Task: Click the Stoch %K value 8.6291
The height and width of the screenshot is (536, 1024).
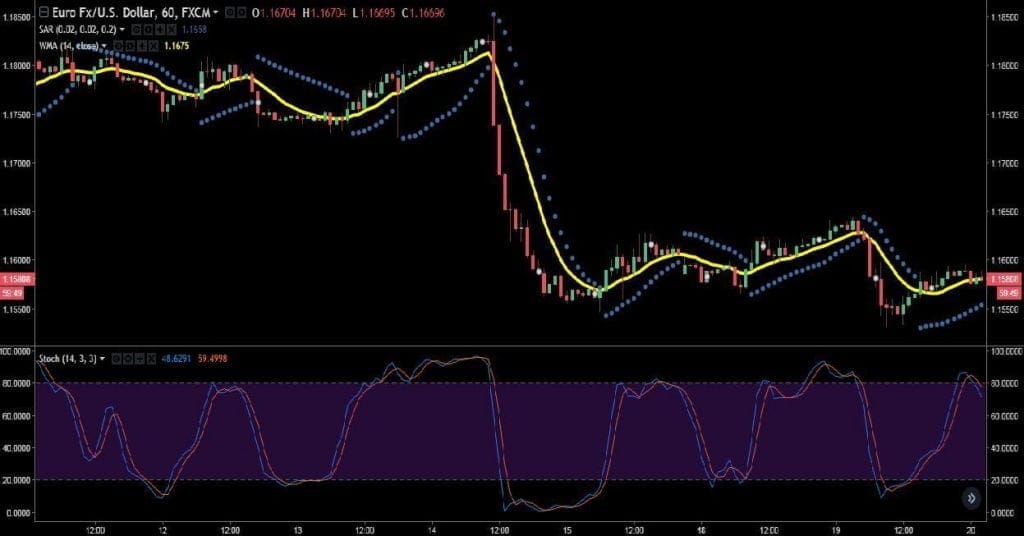Action: pos(175,358)
